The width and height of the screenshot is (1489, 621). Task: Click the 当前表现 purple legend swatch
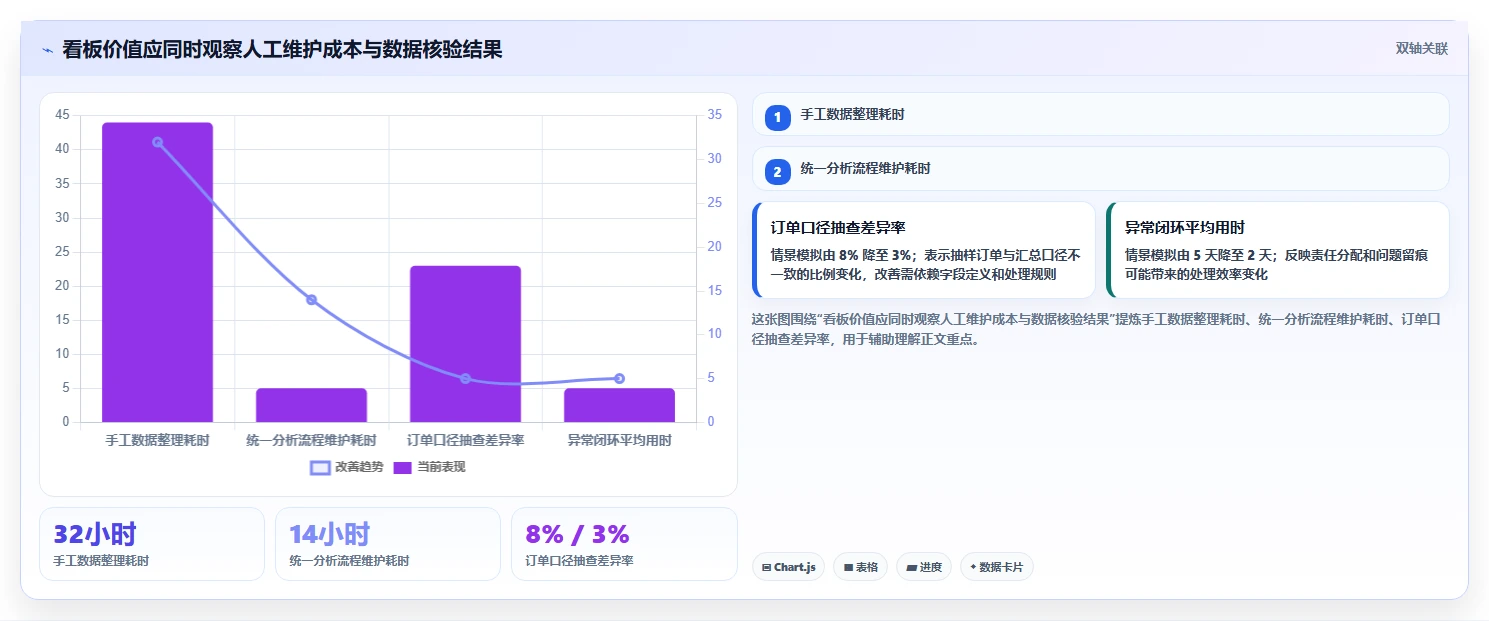click(x=403, y=468)
